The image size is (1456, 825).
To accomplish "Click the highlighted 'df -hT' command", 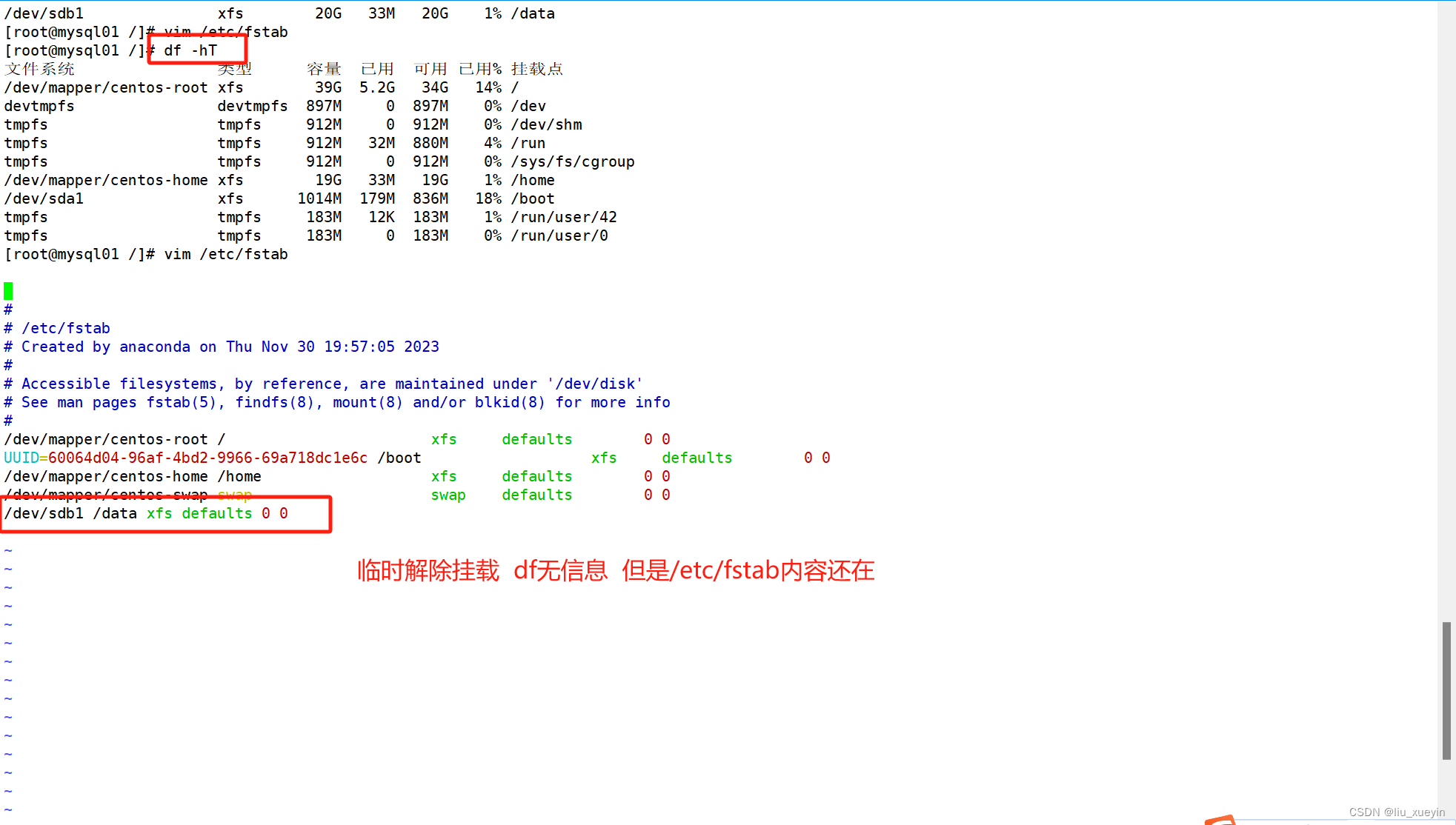I will (190, 50).
